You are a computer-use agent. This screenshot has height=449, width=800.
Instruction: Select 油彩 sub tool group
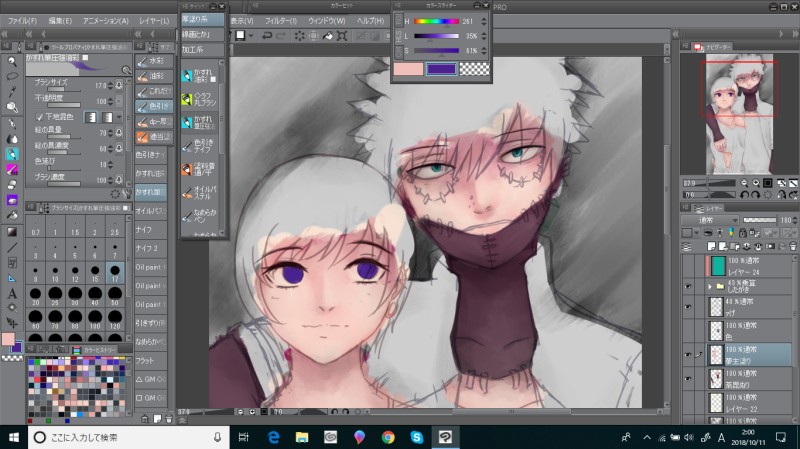[x=154, y=76]
